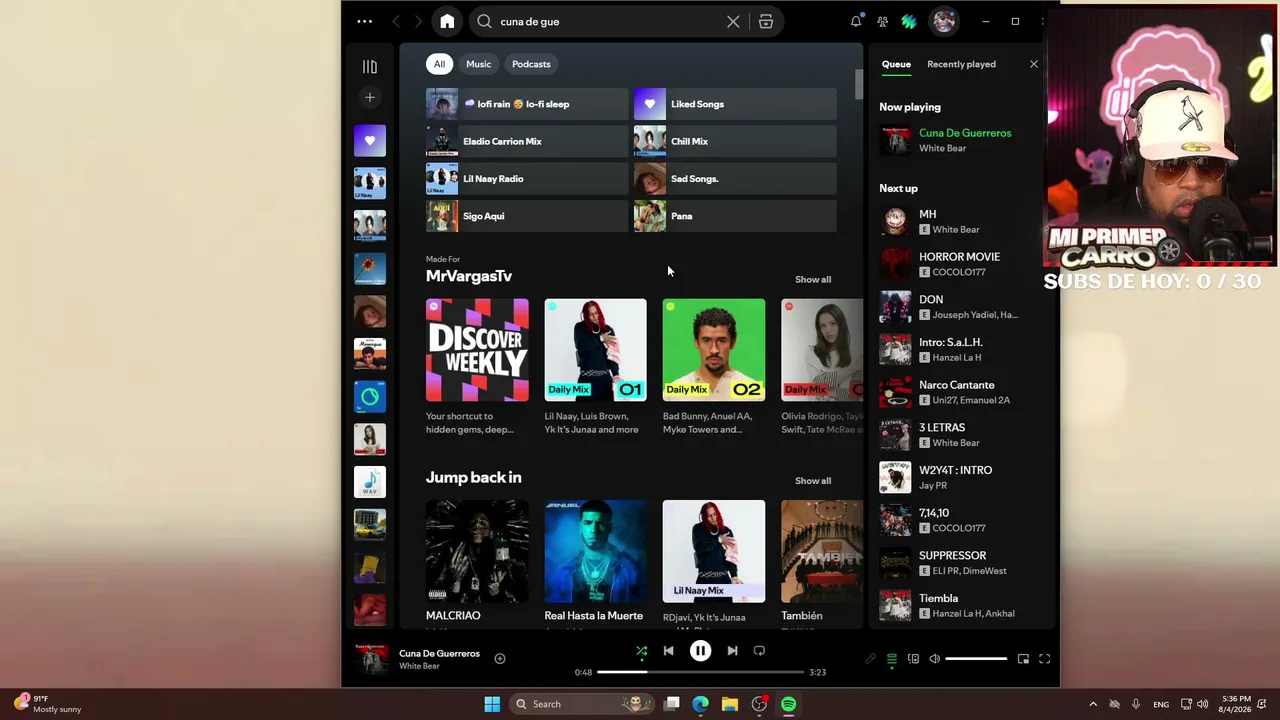
Task: Open File Explorer from the taskbar
Action: 730,704
